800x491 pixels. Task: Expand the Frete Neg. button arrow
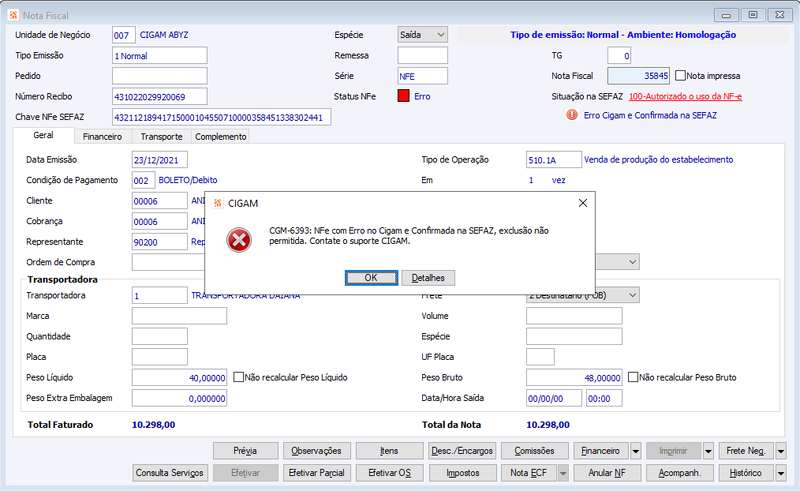click(781, 451)
